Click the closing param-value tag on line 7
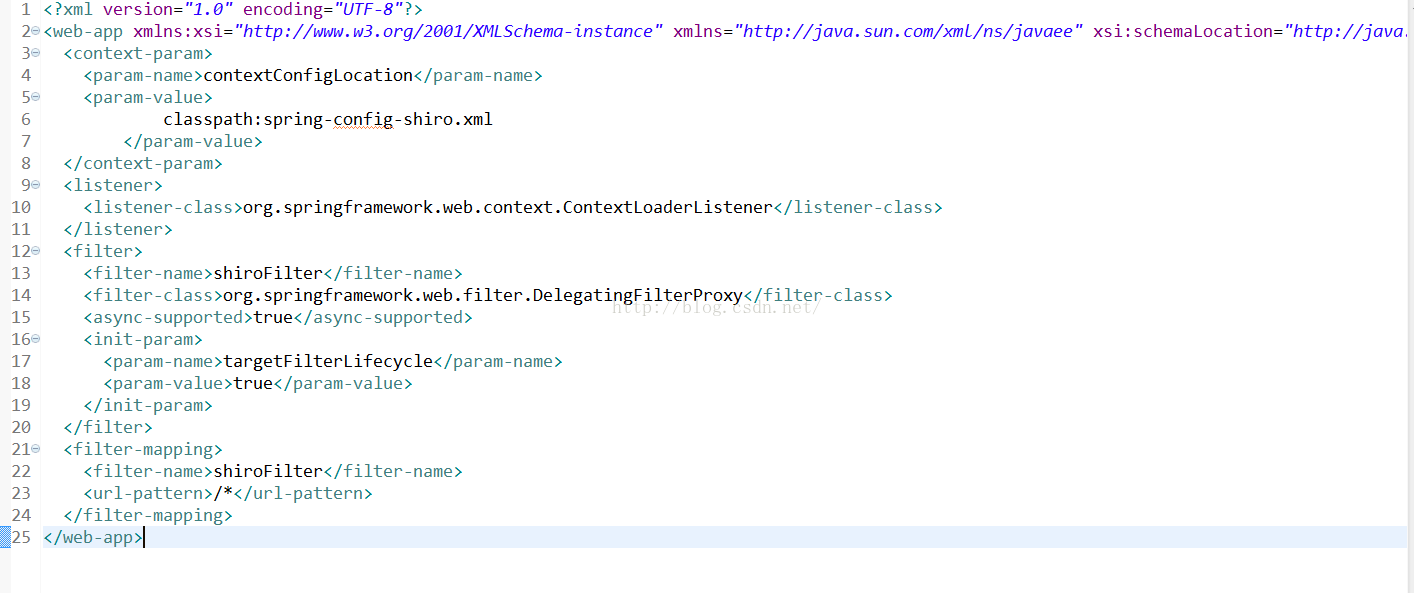The width and height of the screenshot is (1414, 593). [193, 141]
